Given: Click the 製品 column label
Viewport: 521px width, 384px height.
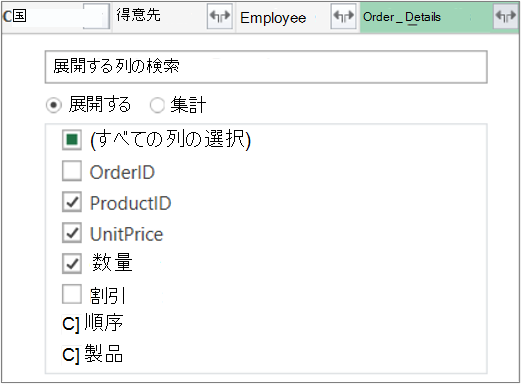Looking at the screenshot, I should [x=104, y=353].
